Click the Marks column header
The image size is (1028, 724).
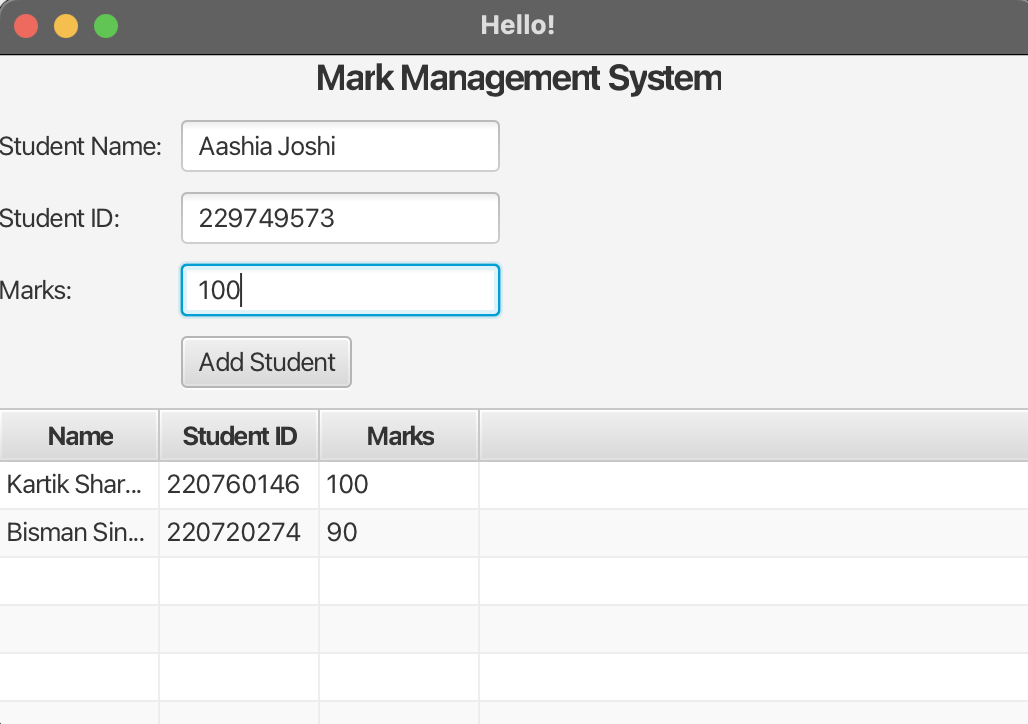(398, 435)
